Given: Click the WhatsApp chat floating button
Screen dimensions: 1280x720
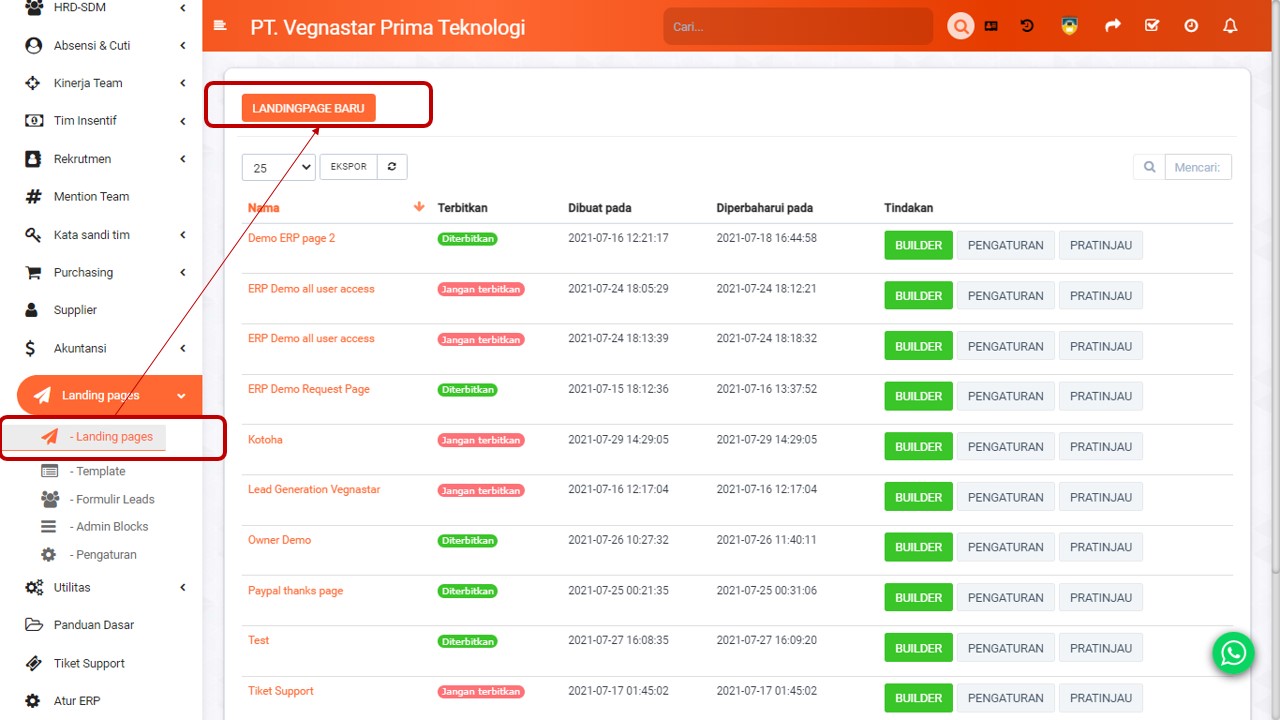Looking at the screenshot, I should coord(1233,653).
